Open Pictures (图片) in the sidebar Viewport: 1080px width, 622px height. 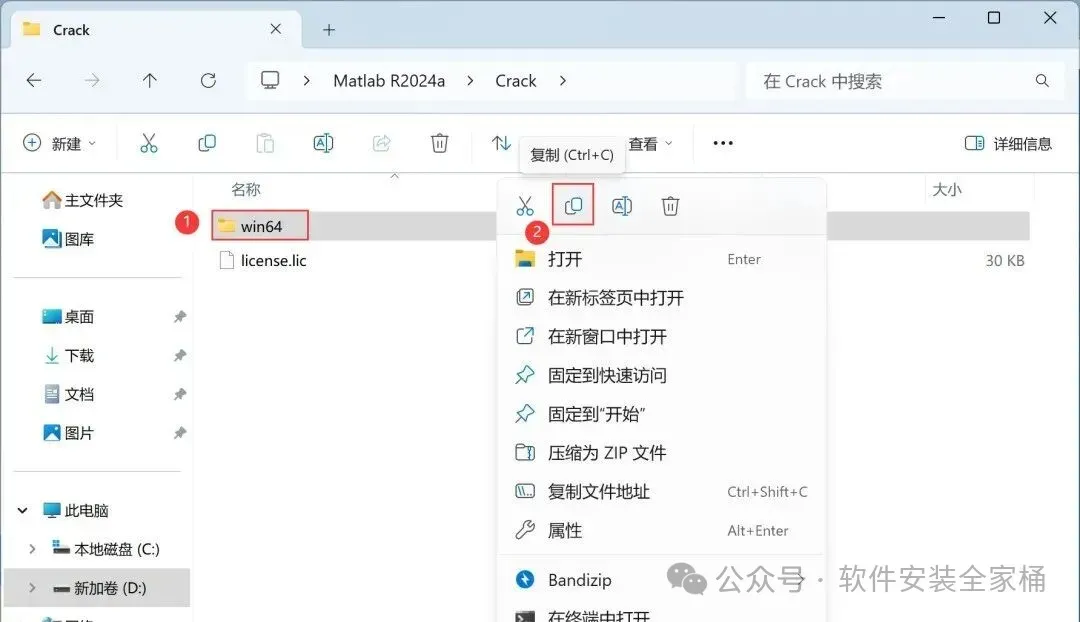coord(68,433)
